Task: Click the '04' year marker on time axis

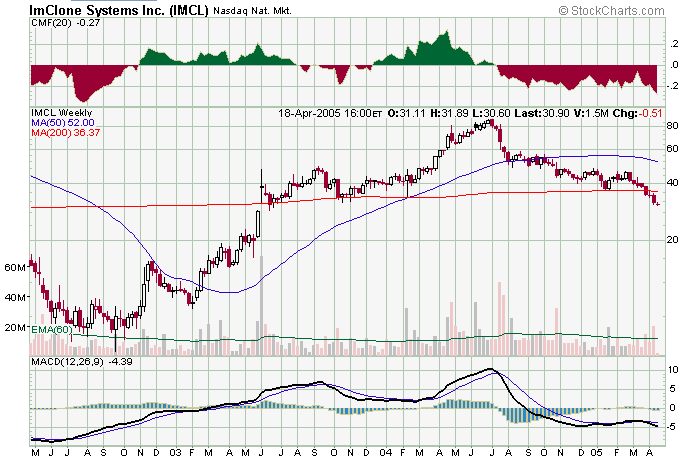Action: click(x=385, y=453)
